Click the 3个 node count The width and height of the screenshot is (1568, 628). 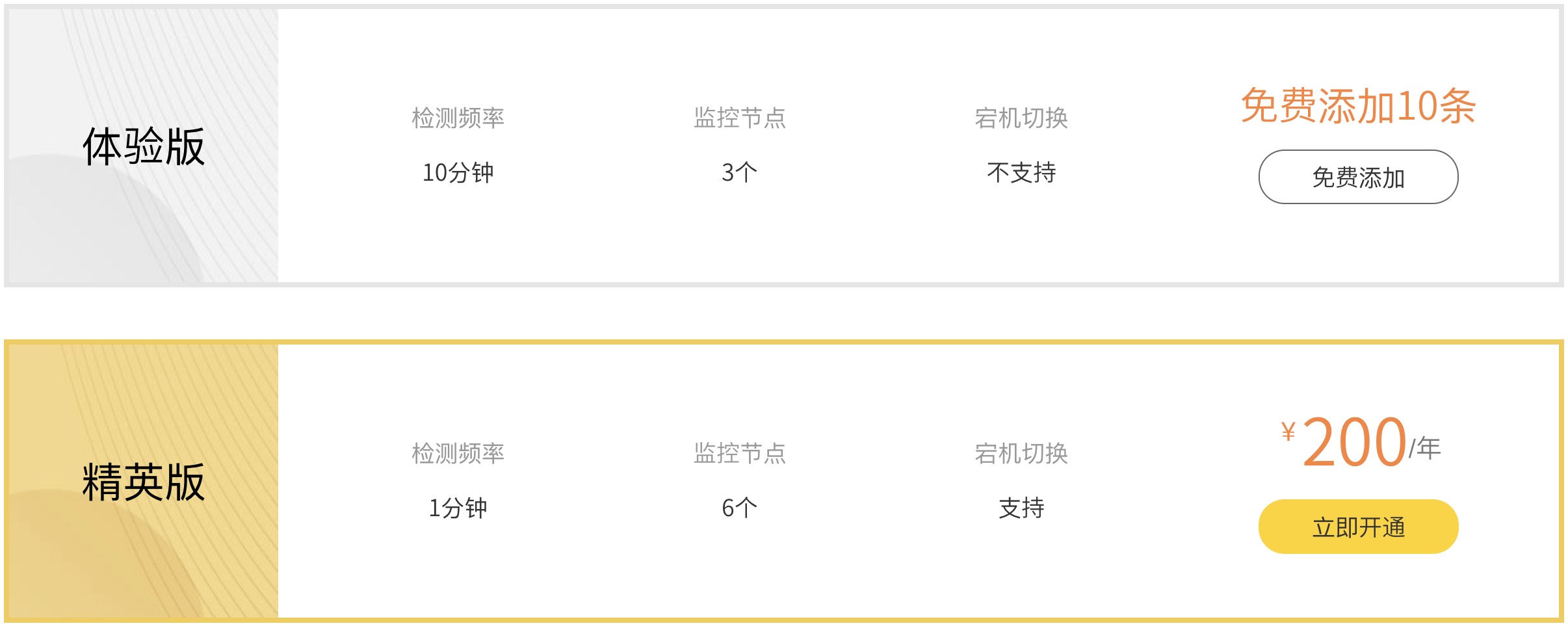[740, 173]
